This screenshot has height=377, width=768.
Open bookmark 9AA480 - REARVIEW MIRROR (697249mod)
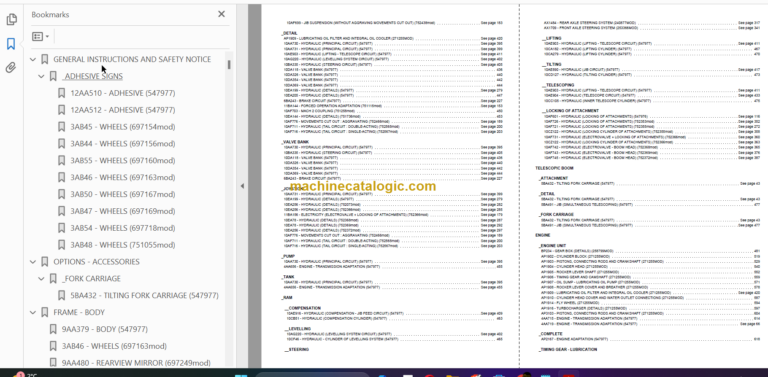136,363
